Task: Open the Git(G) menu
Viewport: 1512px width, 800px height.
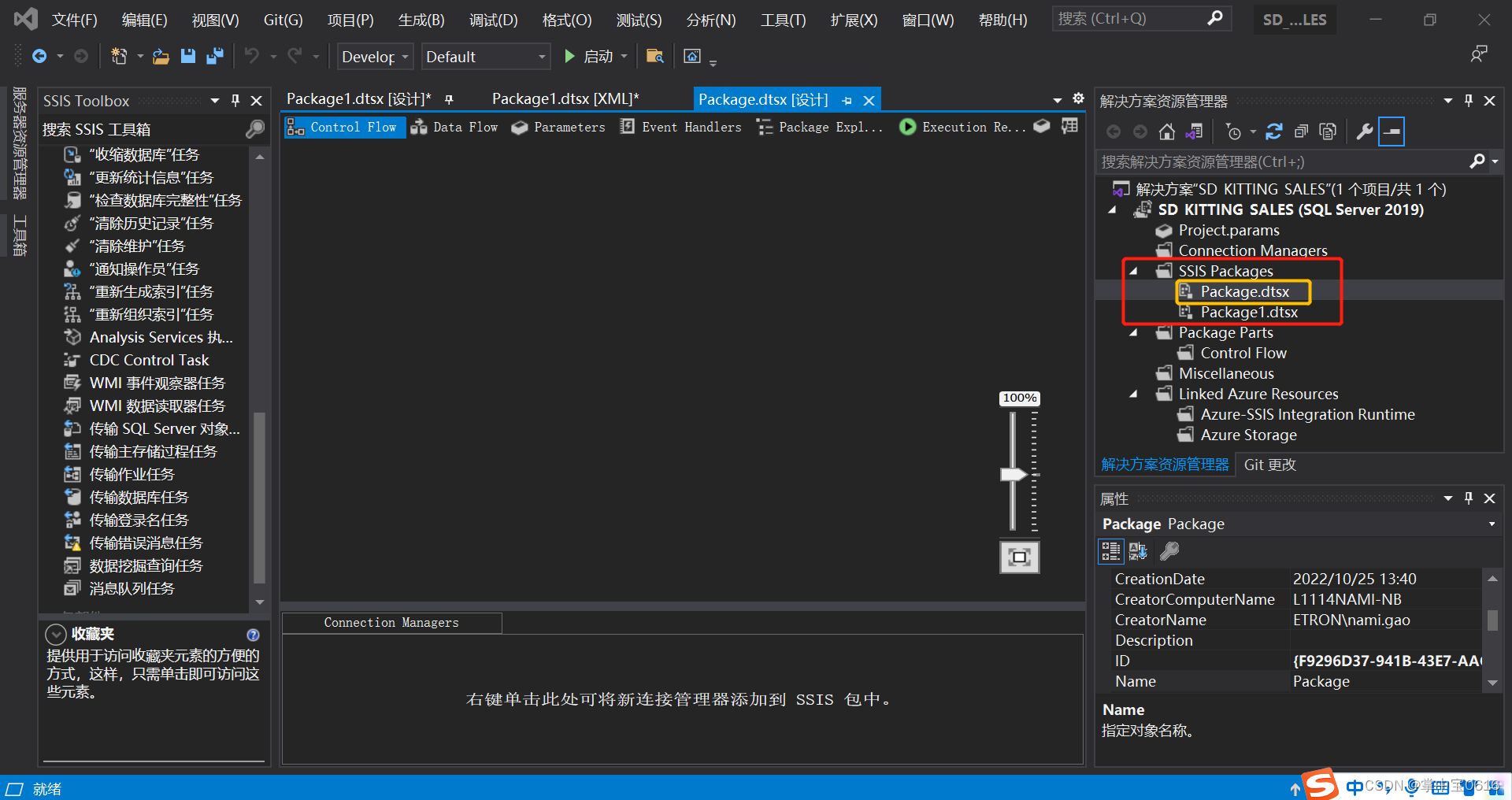Action: (283, 20)
